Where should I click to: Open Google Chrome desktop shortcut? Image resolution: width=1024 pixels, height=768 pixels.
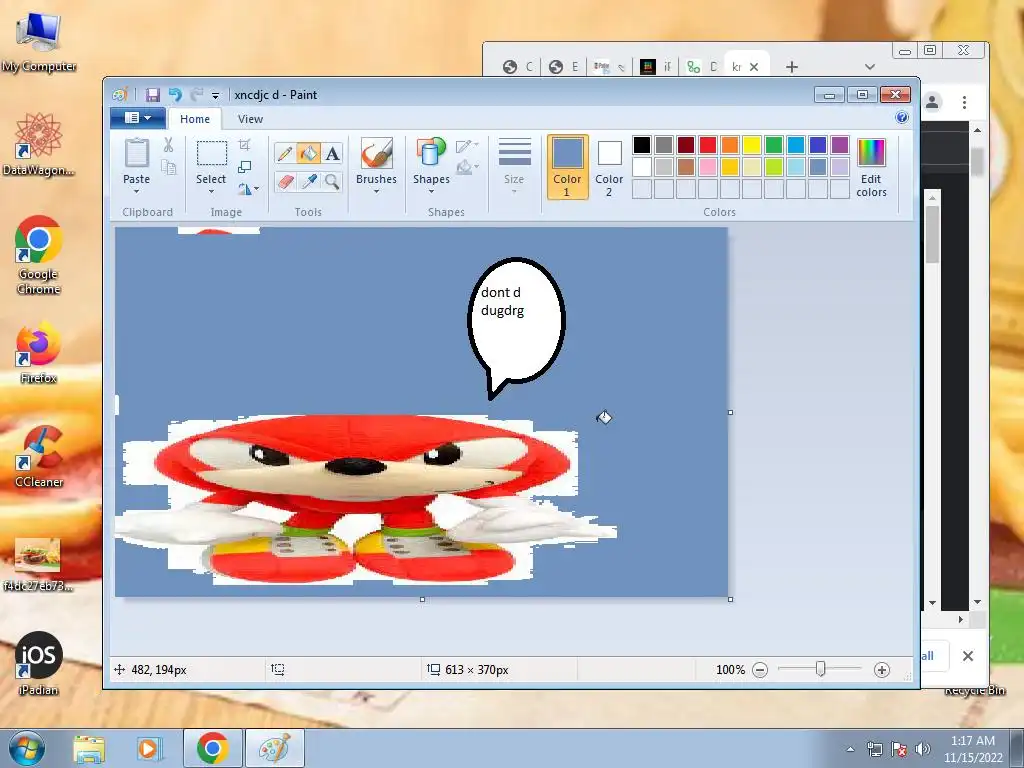pos(39,255)
